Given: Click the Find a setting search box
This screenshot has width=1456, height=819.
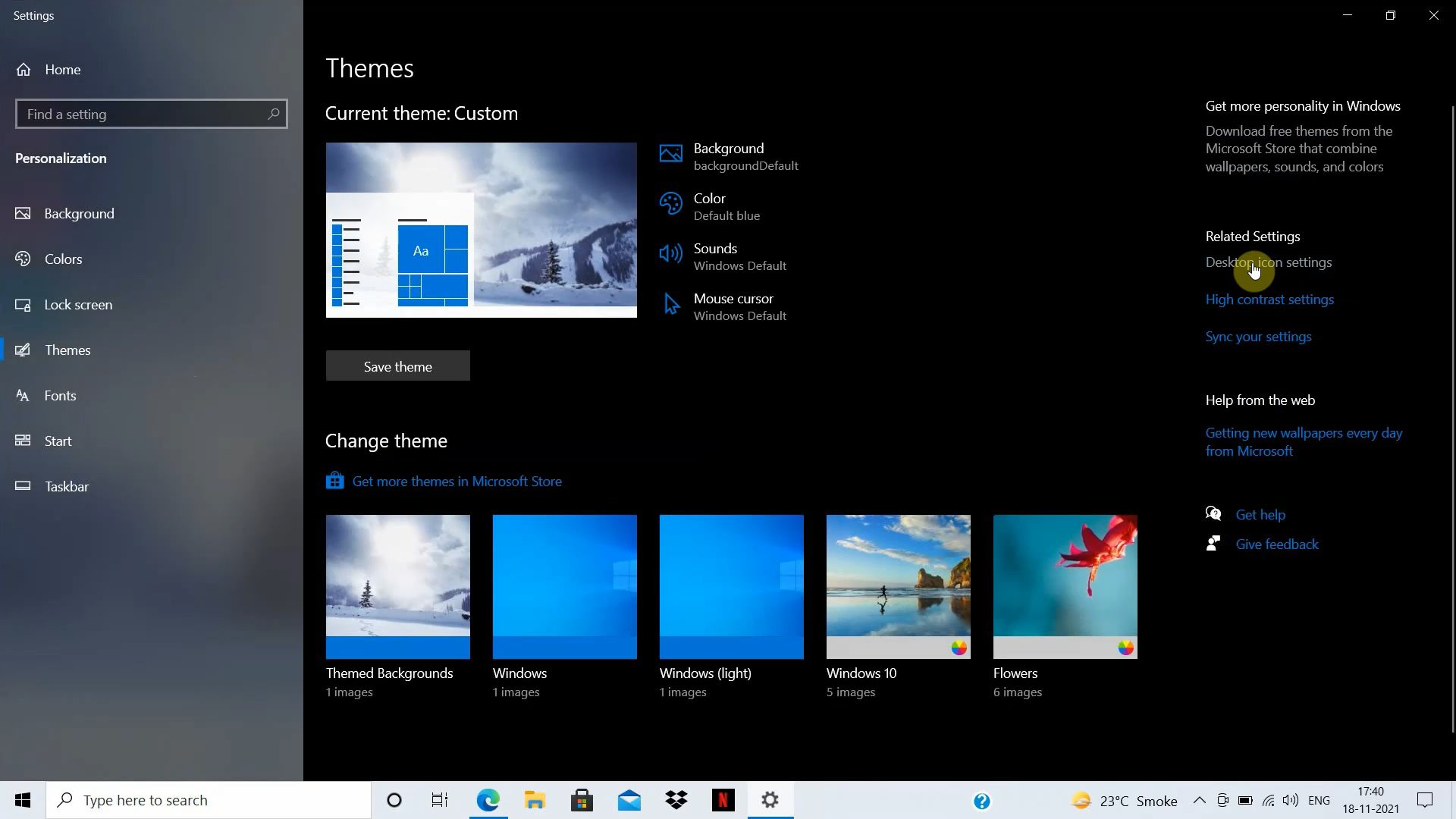Looking at the screenshot, I should pos(151,114).
